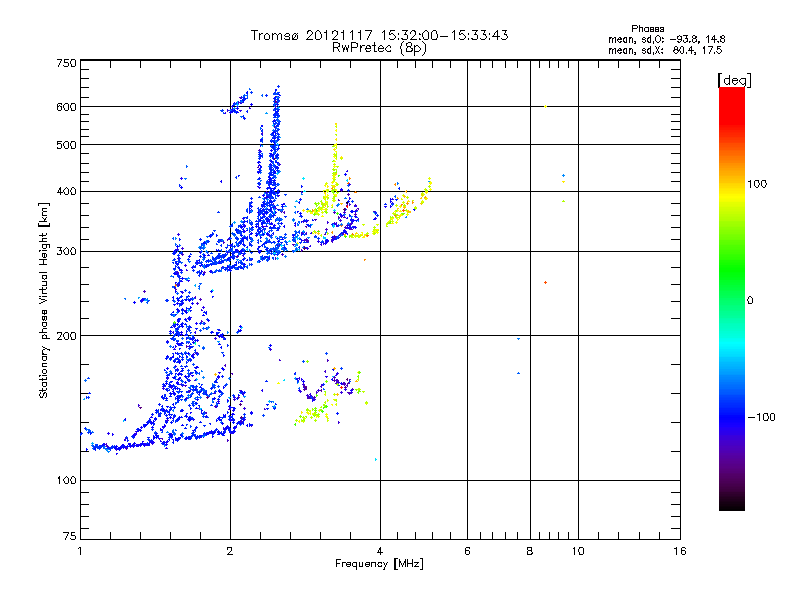Click the y-axis tick label '750'

tap(66, 63)
